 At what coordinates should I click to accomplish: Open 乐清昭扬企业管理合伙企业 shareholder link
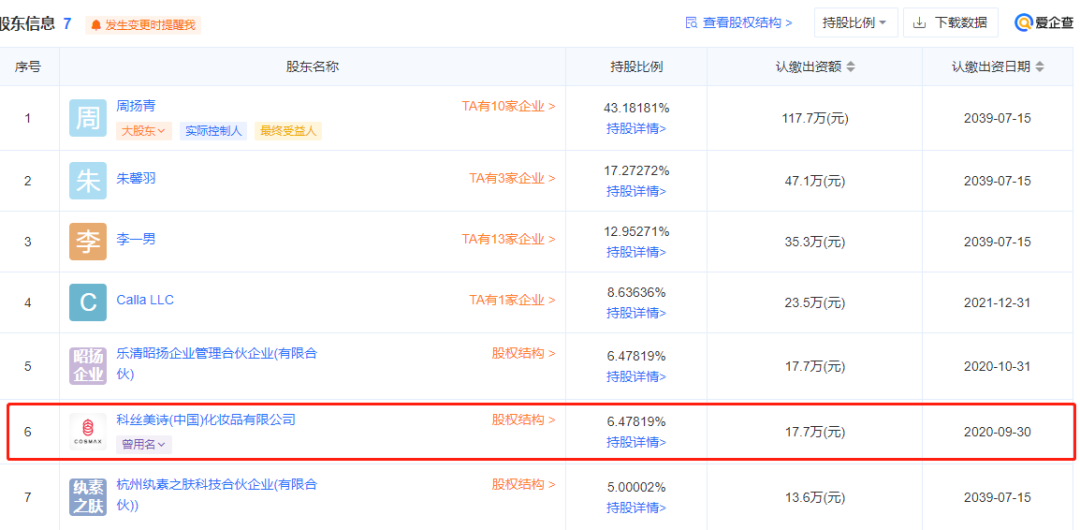pyautogui.click(x=217, y=353)
